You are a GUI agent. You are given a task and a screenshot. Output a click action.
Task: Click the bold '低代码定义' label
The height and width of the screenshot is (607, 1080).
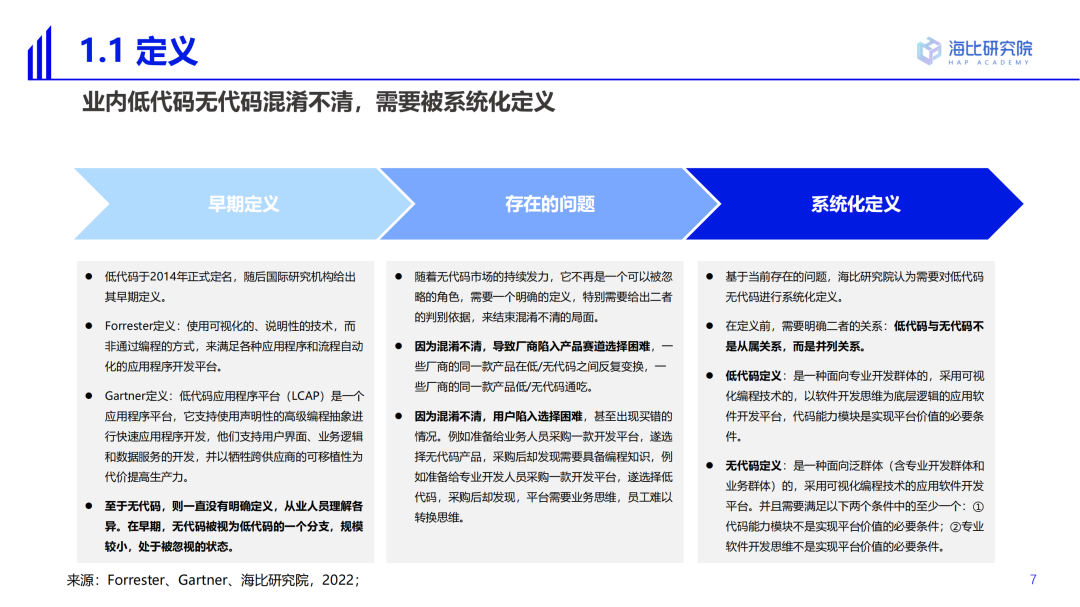[753, 376]
